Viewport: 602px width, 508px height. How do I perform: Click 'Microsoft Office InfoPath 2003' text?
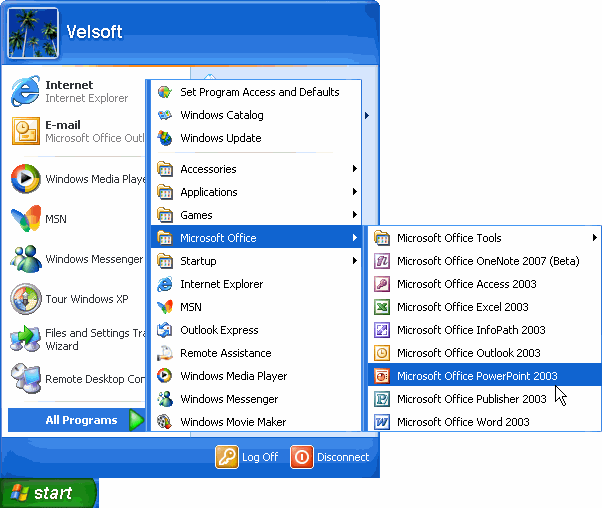click(471, 330)
